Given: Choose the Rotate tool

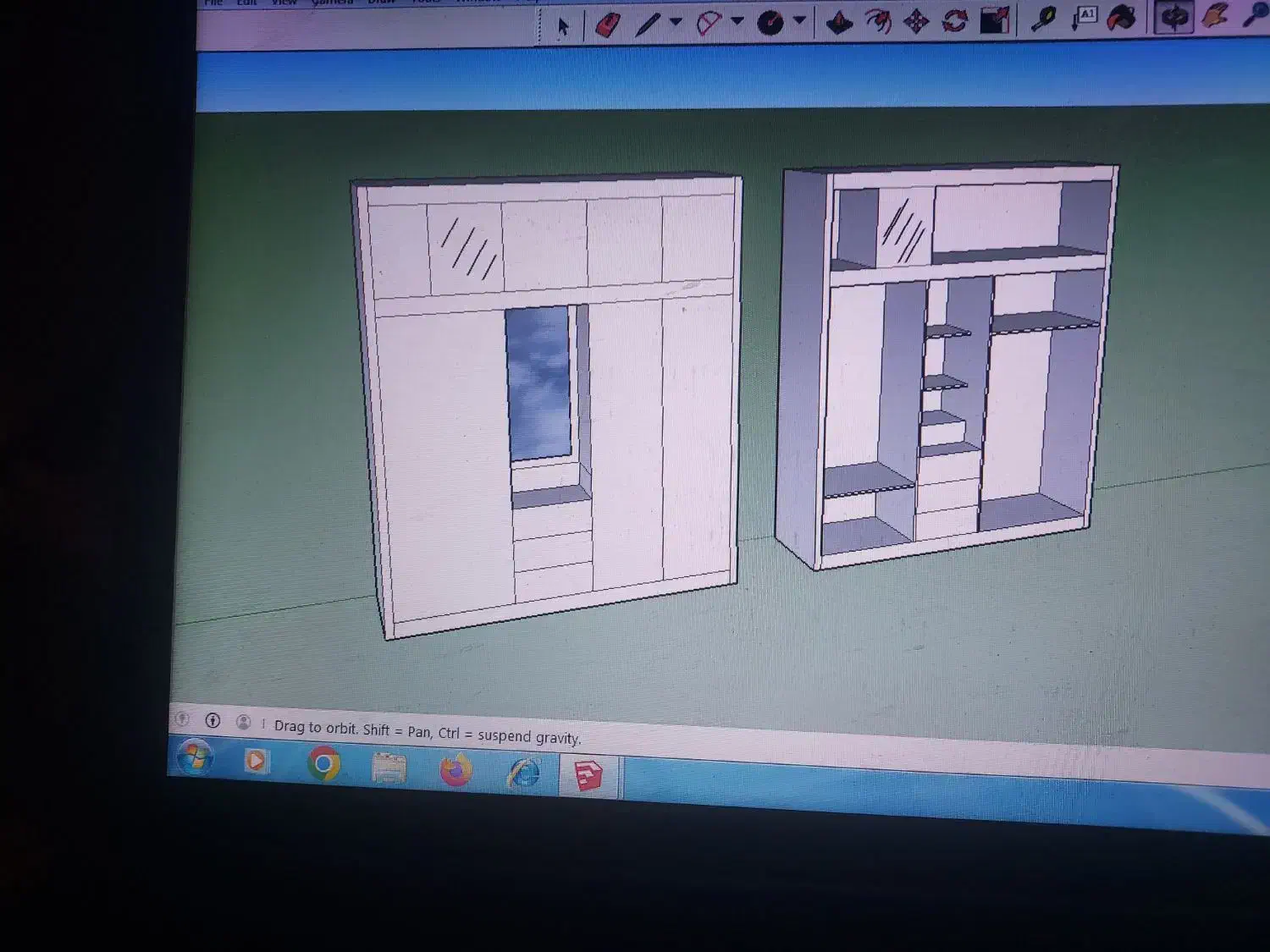Looking at the screenshot, I should click(x=955, y=20).
